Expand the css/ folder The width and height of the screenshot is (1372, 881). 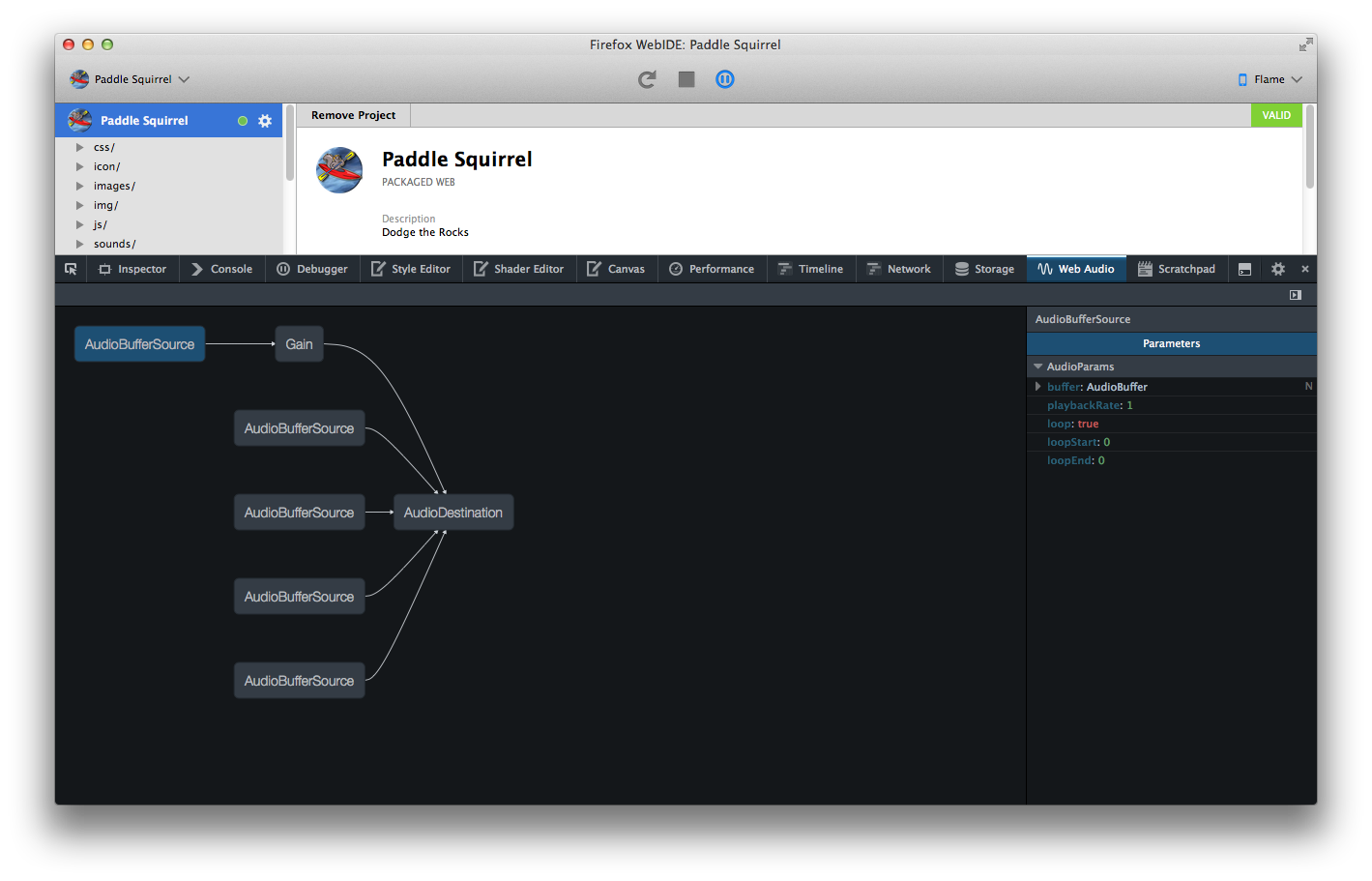coord(80,147)
